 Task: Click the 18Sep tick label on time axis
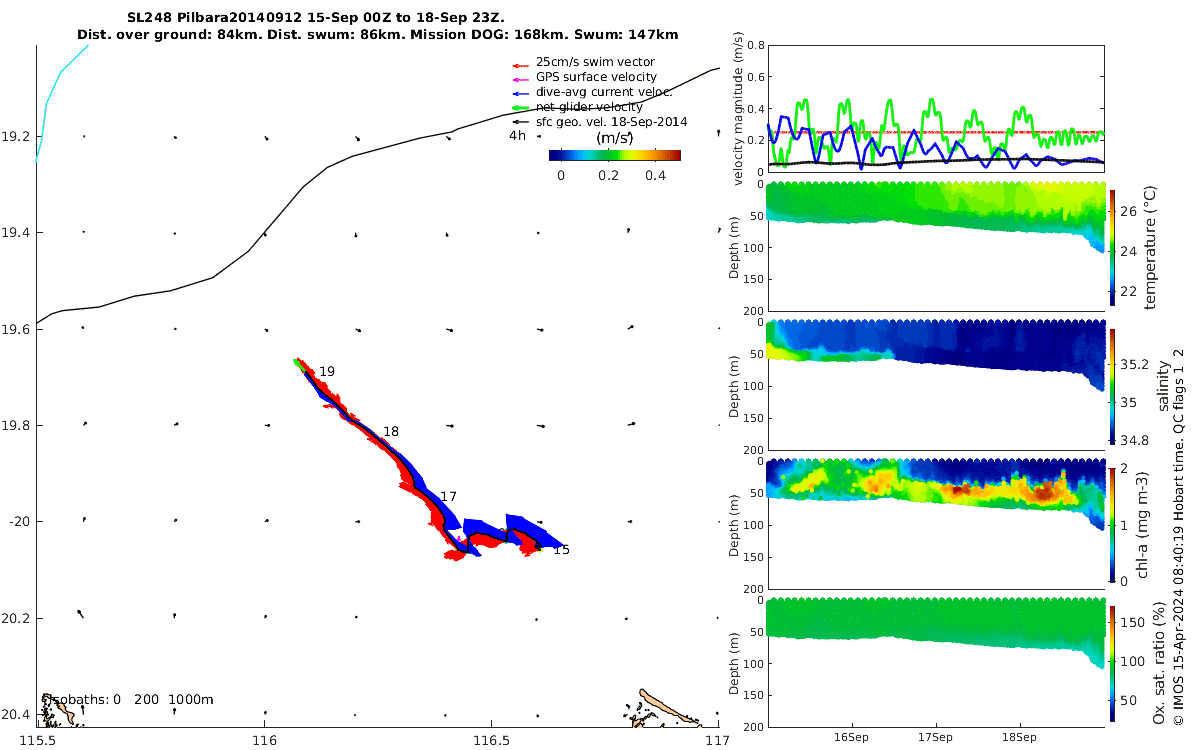1020,735
